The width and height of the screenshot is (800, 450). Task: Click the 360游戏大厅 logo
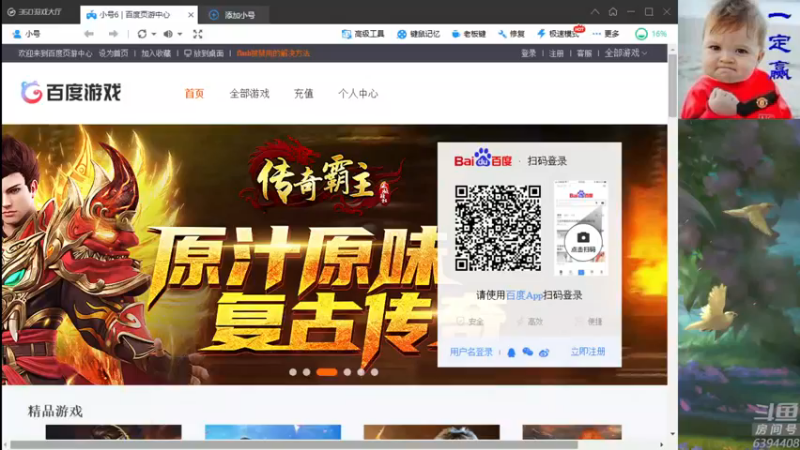(35, 12)
